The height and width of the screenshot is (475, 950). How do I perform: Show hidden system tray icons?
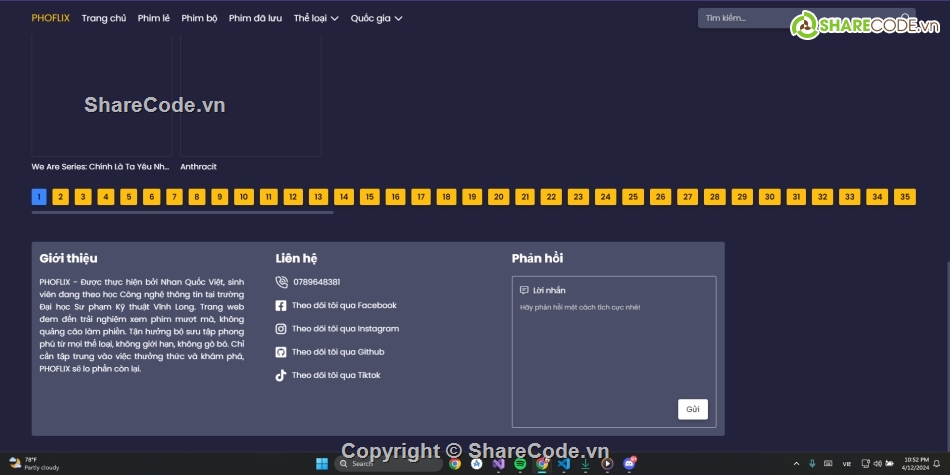[x=796, y=464]
